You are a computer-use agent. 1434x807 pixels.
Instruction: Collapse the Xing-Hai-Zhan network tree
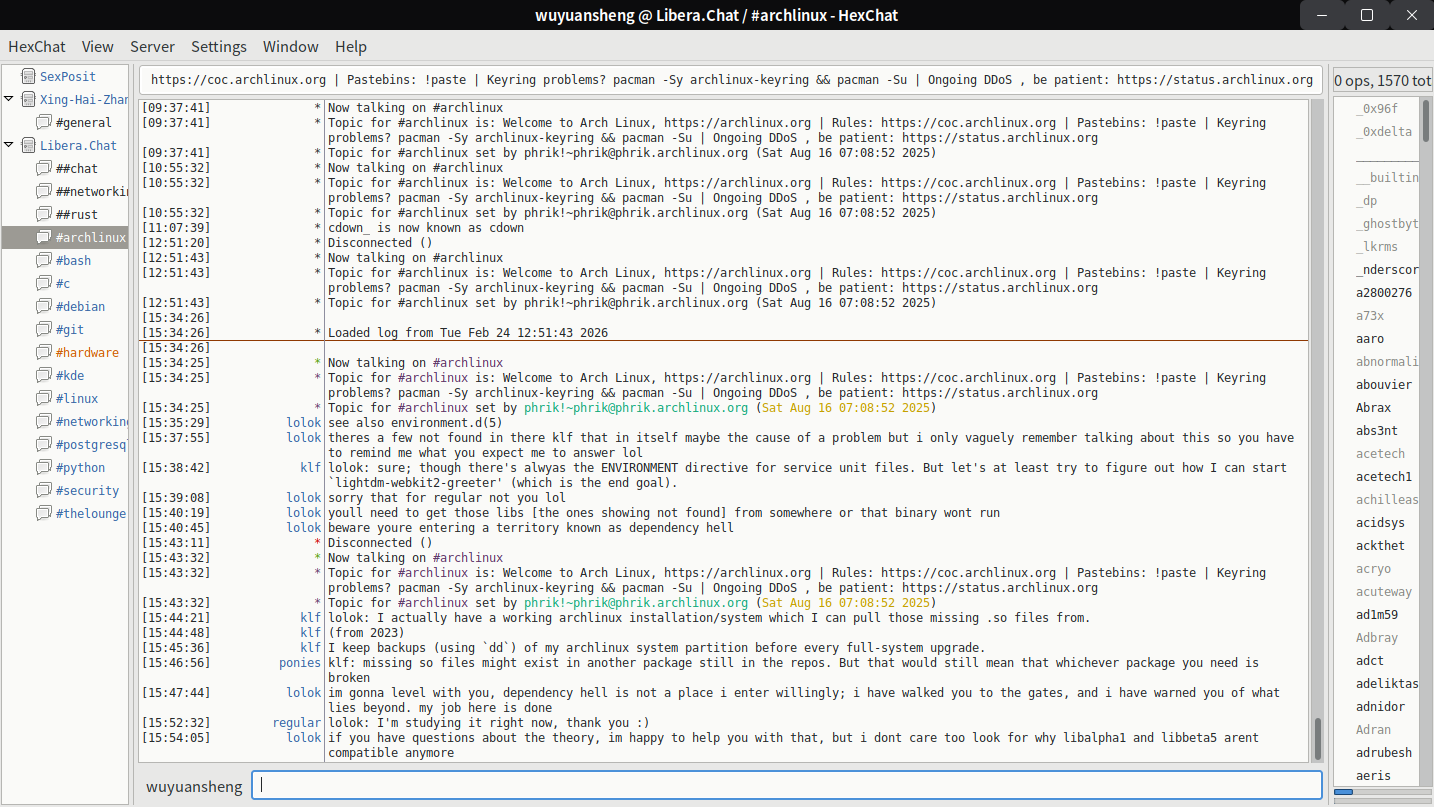pyautogui.click(x=9, y=99)
